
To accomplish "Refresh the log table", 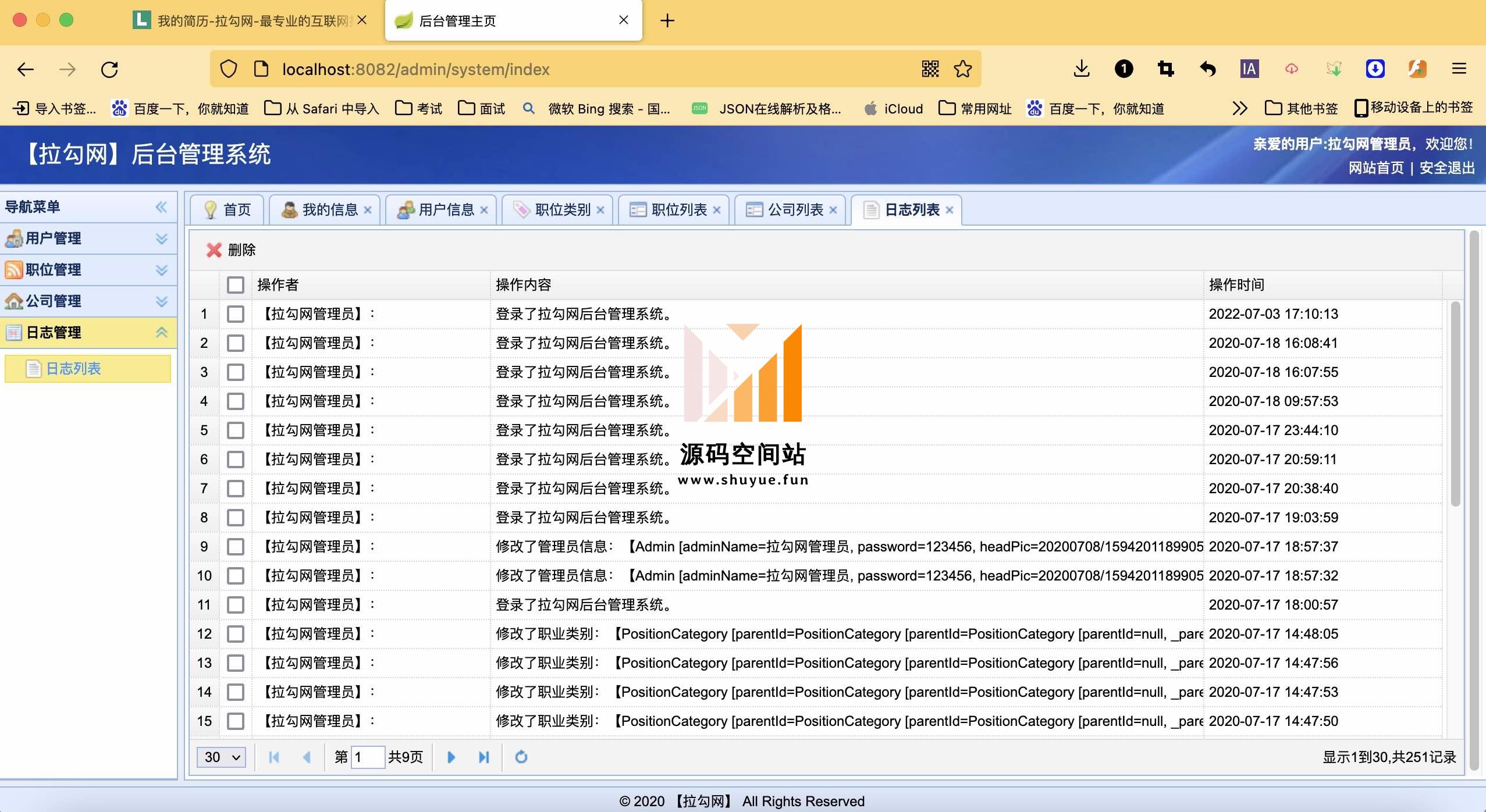I will click(521, 757).
